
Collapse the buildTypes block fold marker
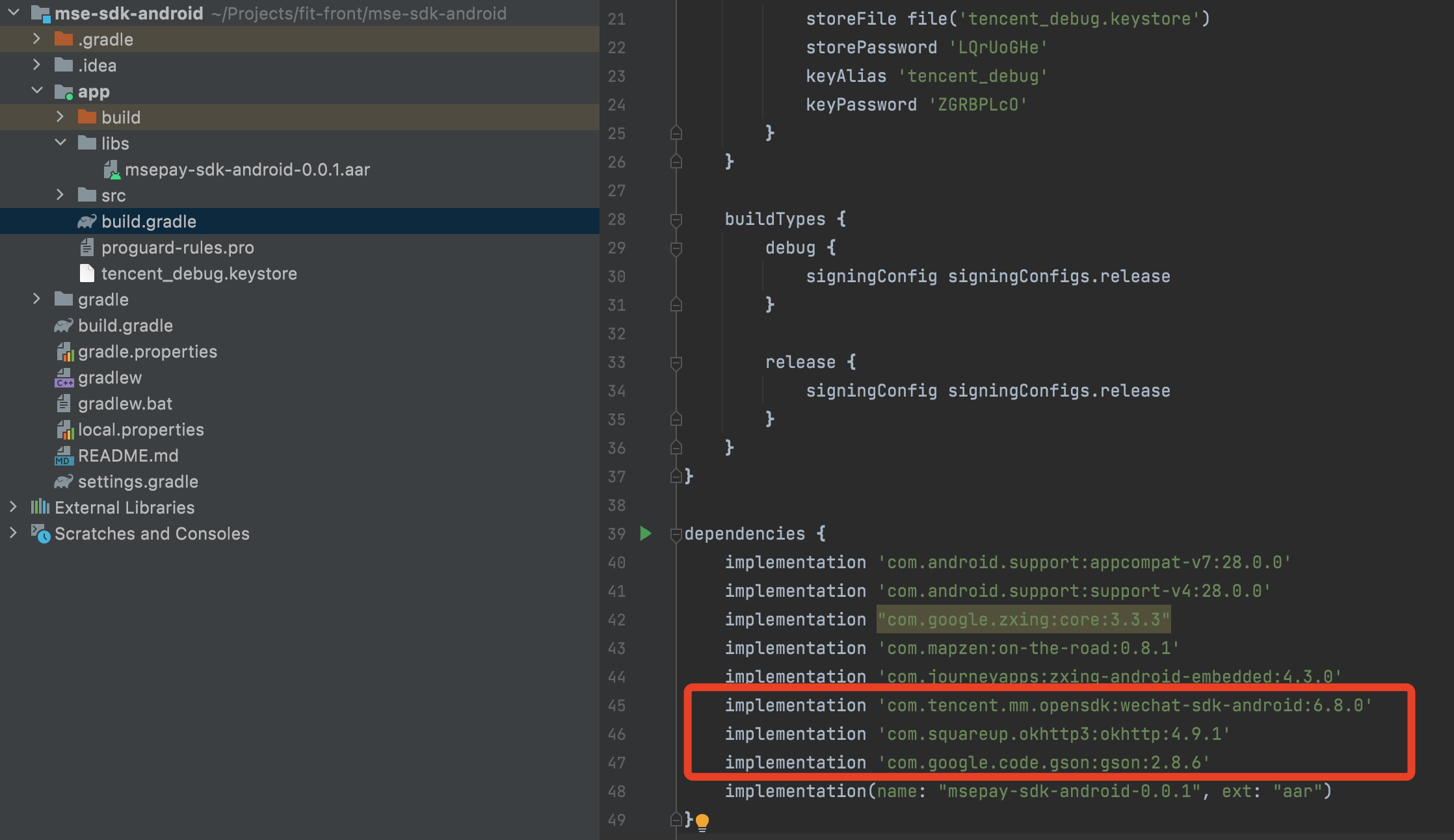[x=676, y=220]
